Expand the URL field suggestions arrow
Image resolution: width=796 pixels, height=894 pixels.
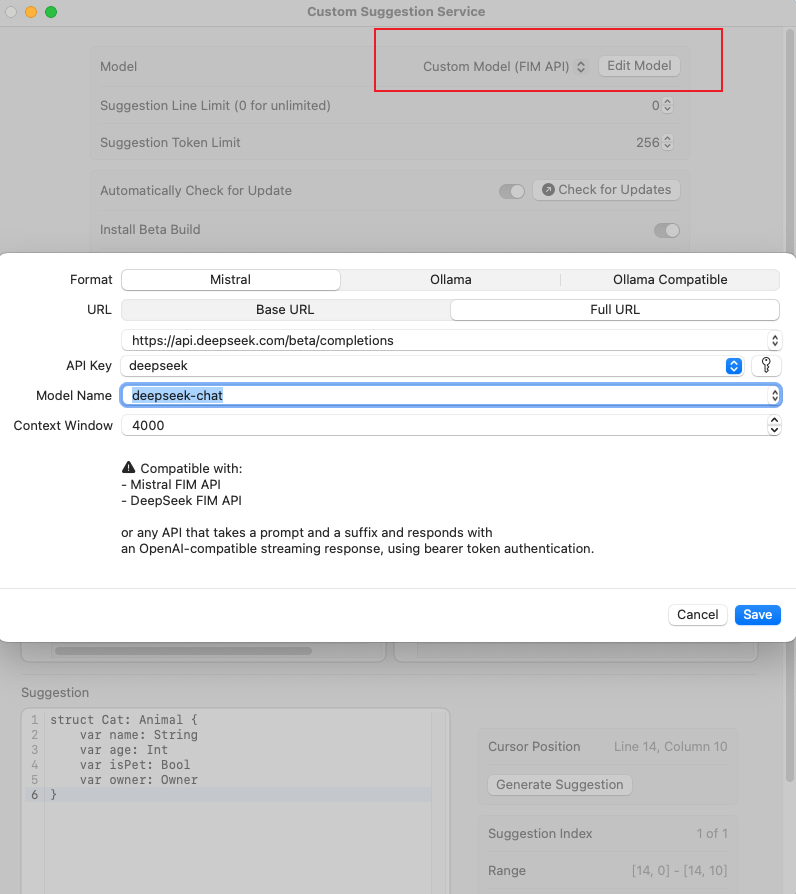(774, 341)
